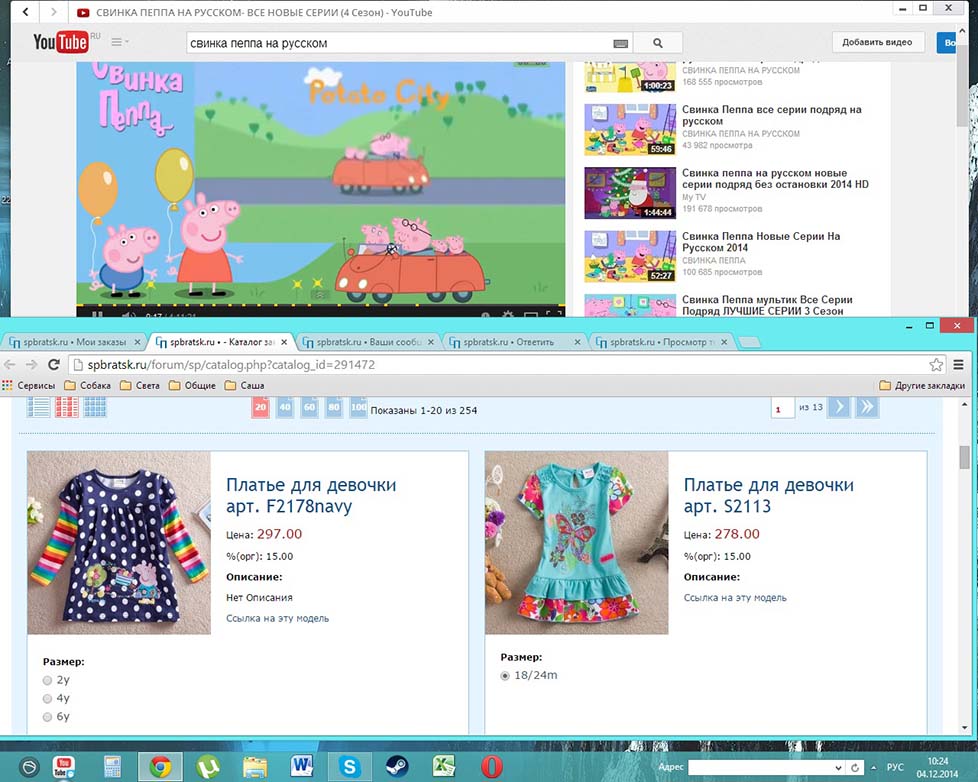Open uTorrent from the taskbar
Screen dimensions: 978x782
[x=207, y=766]
